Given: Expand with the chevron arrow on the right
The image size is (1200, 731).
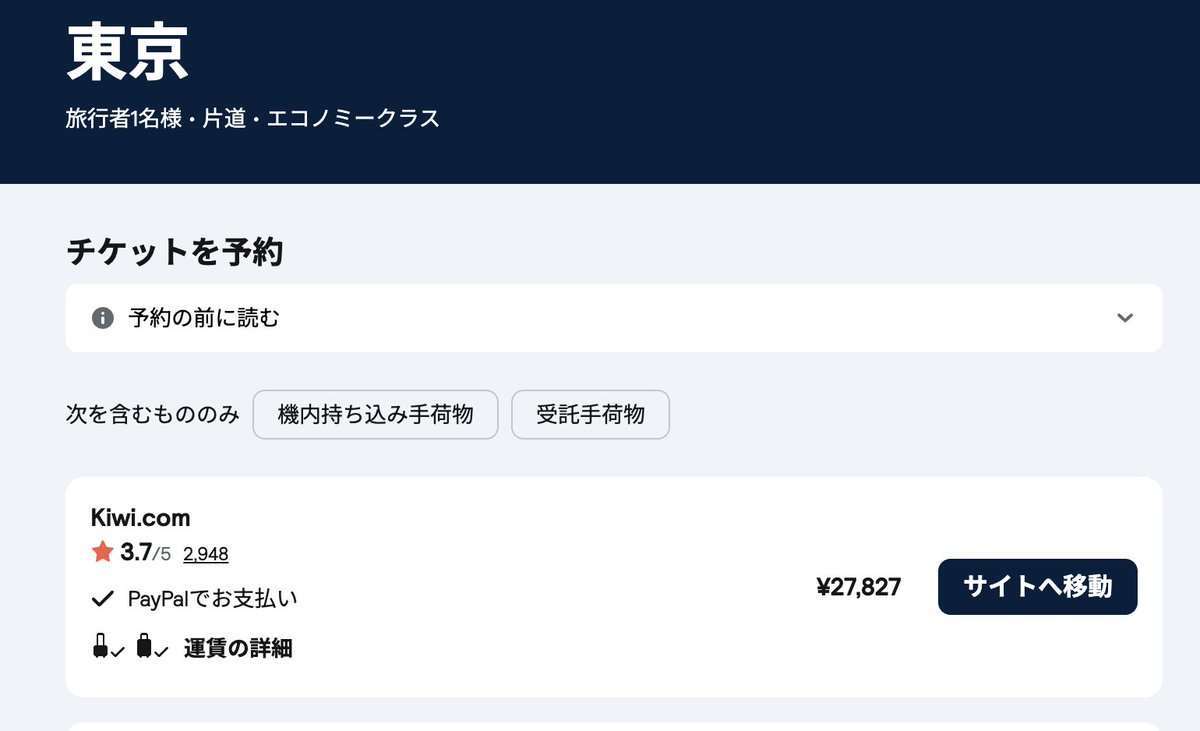Looking at the screenshot, I should (1125, 318).
